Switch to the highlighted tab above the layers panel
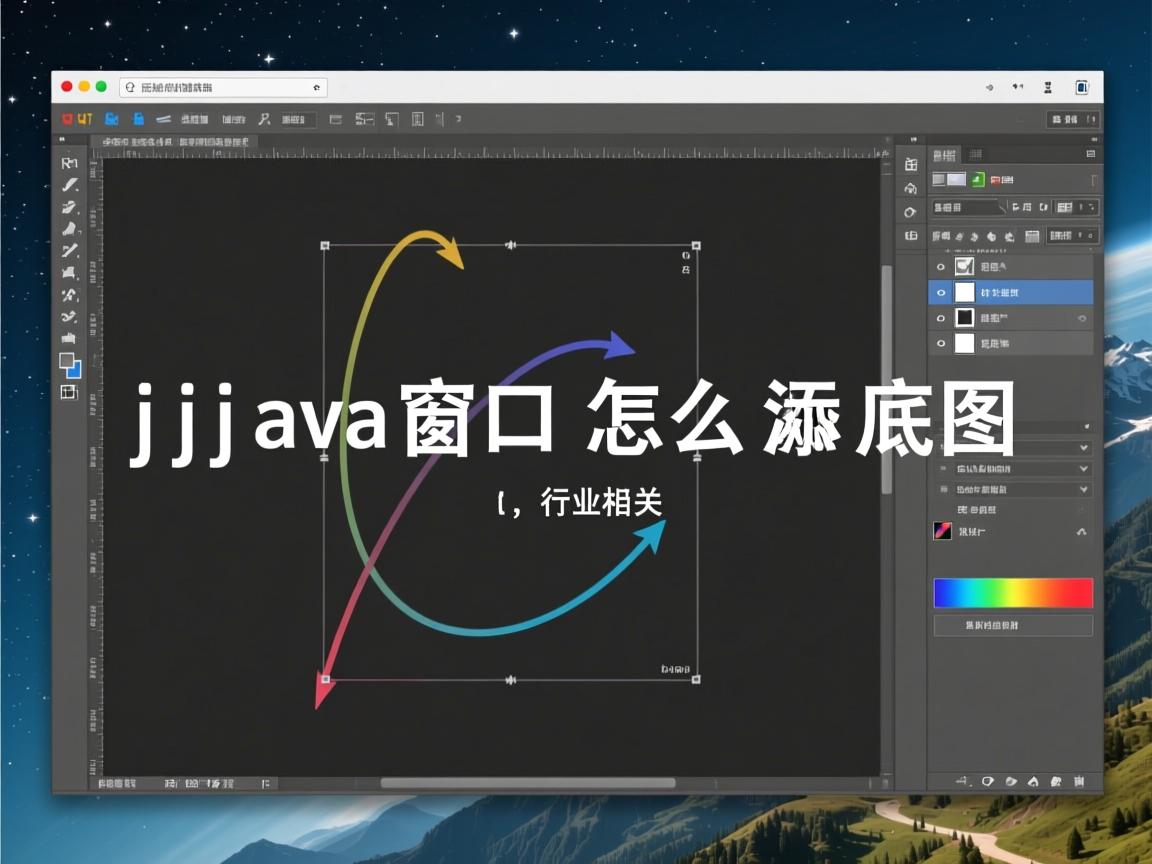This screenshot has height=864, width=1152. pos(945,155)
